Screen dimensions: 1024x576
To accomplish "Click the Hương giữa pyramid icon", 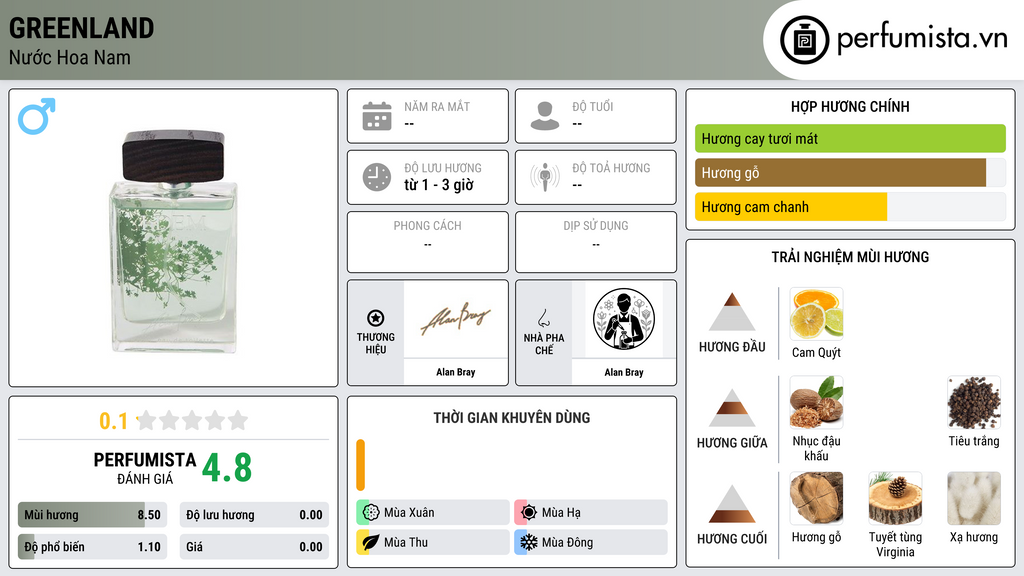I will click(x=732, y=408).
